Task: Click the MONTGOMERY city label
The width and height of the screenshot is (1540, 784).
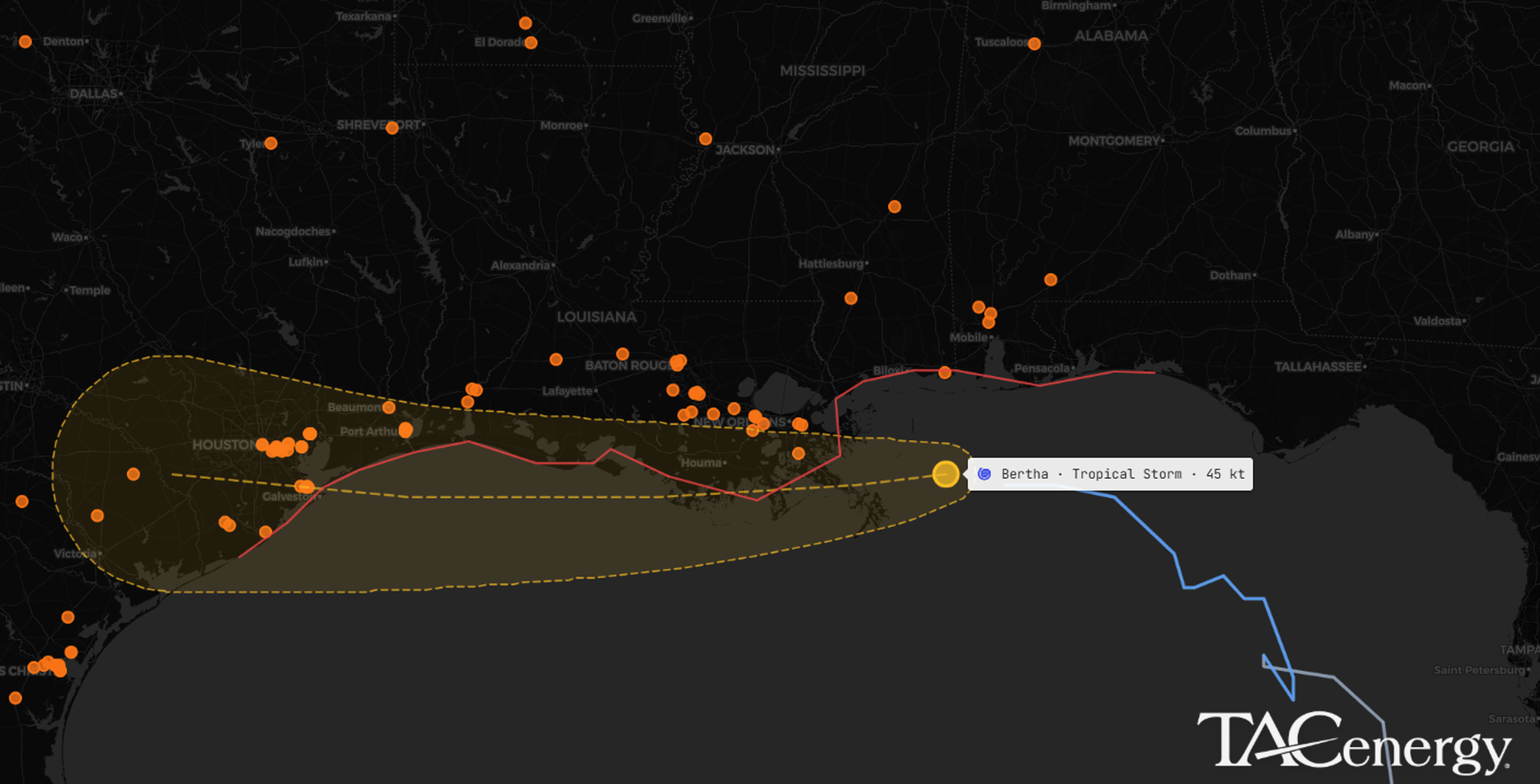Action: (x=1114, y=141)
